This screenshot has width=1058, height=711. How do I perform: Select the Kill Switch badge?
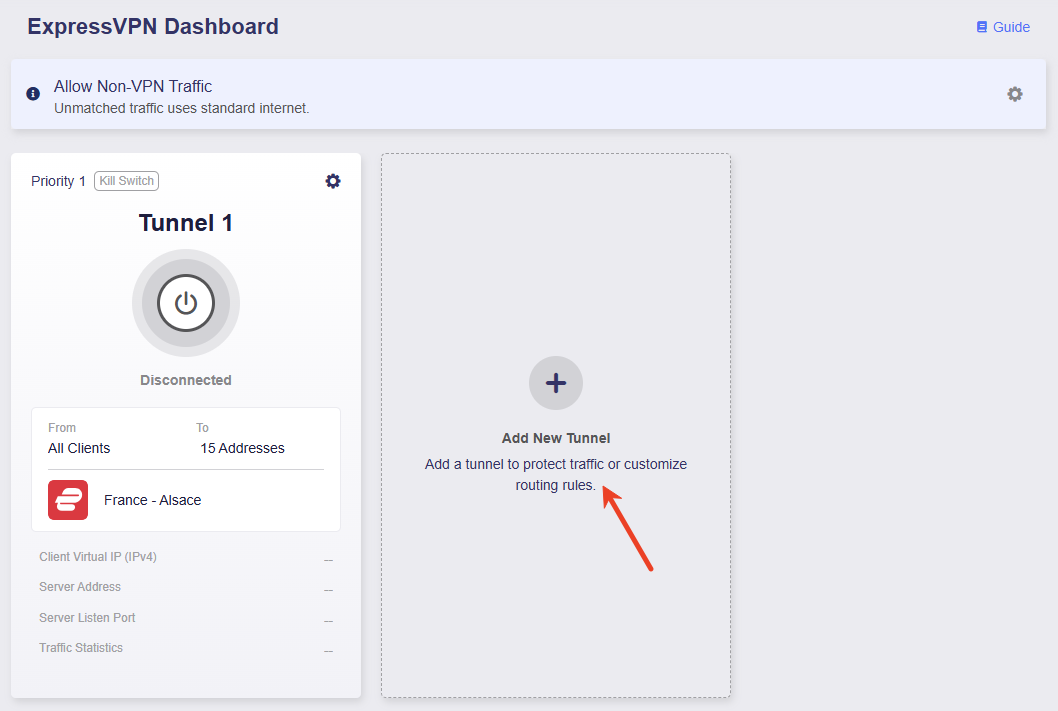[126, 181]
